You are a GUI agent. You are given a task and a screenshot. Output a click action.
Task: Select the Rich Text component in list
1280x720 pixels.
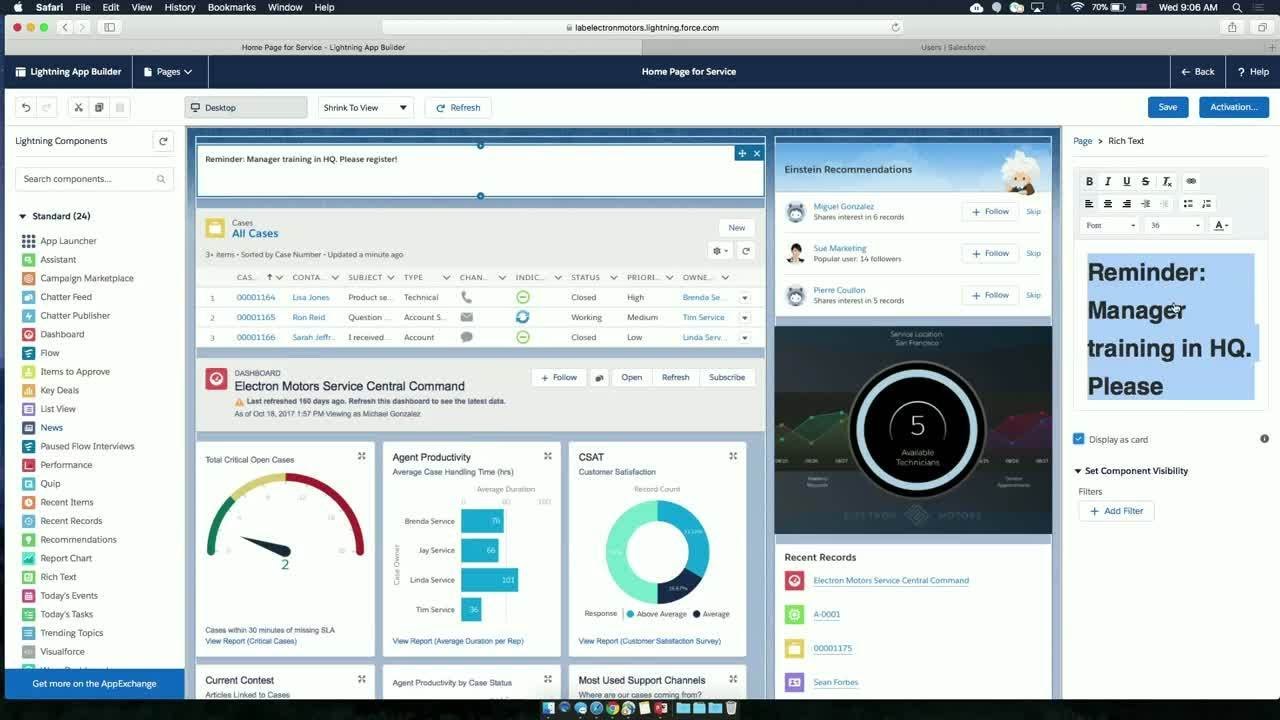tap(58, 577)
